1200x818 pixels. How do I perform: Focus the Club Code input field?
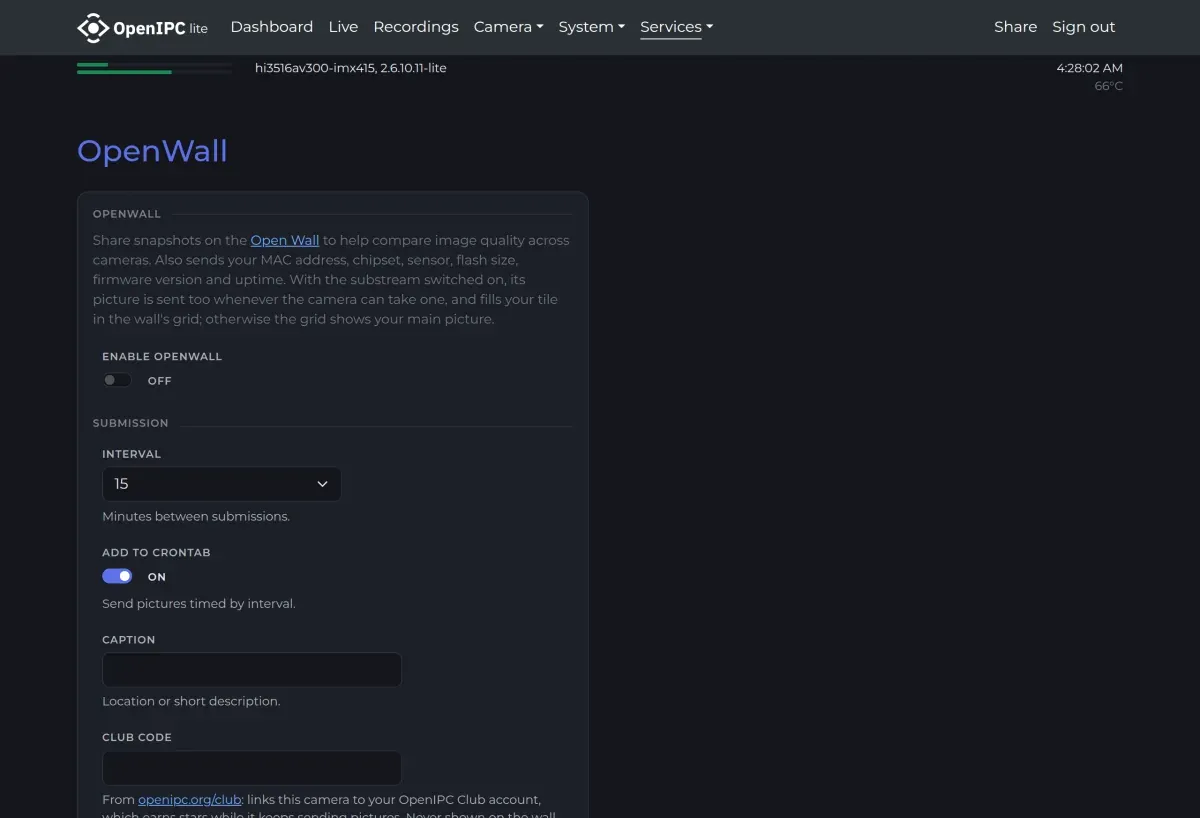[252, 768]
